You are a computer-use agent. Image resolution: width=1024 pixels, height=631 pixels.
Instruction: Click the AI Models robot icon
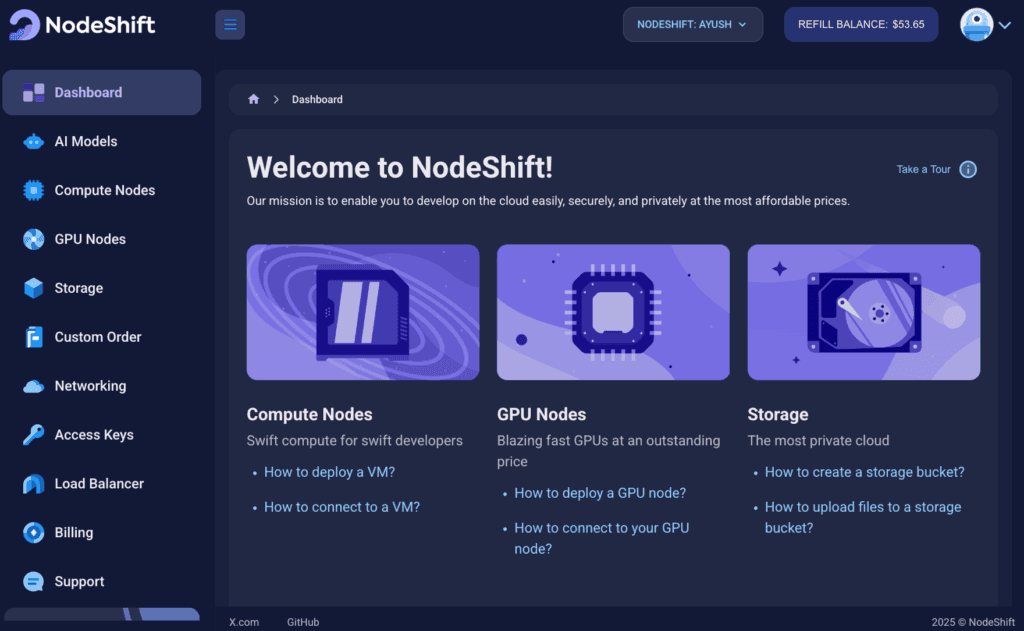point(33,142)
